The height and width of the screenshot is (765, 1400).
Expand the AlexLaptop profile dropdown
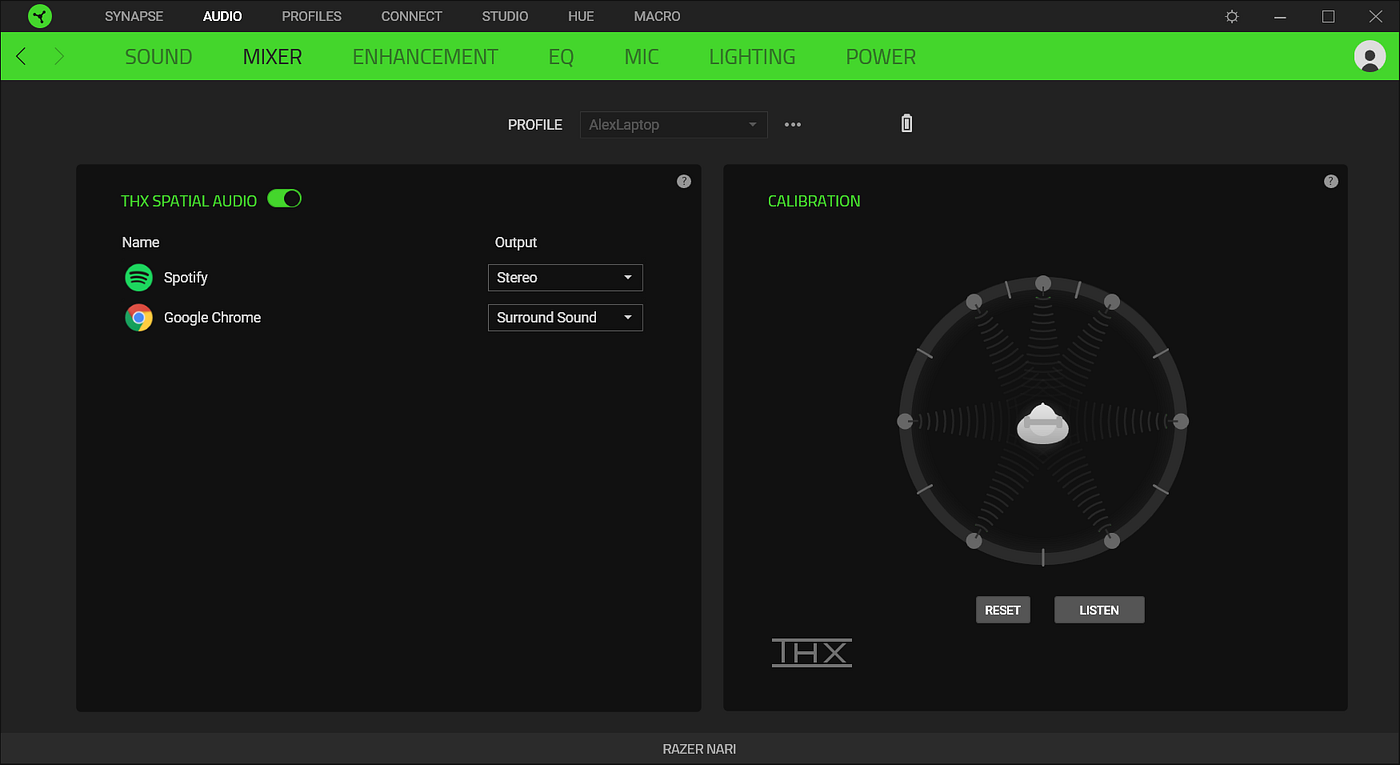(674, 125)
